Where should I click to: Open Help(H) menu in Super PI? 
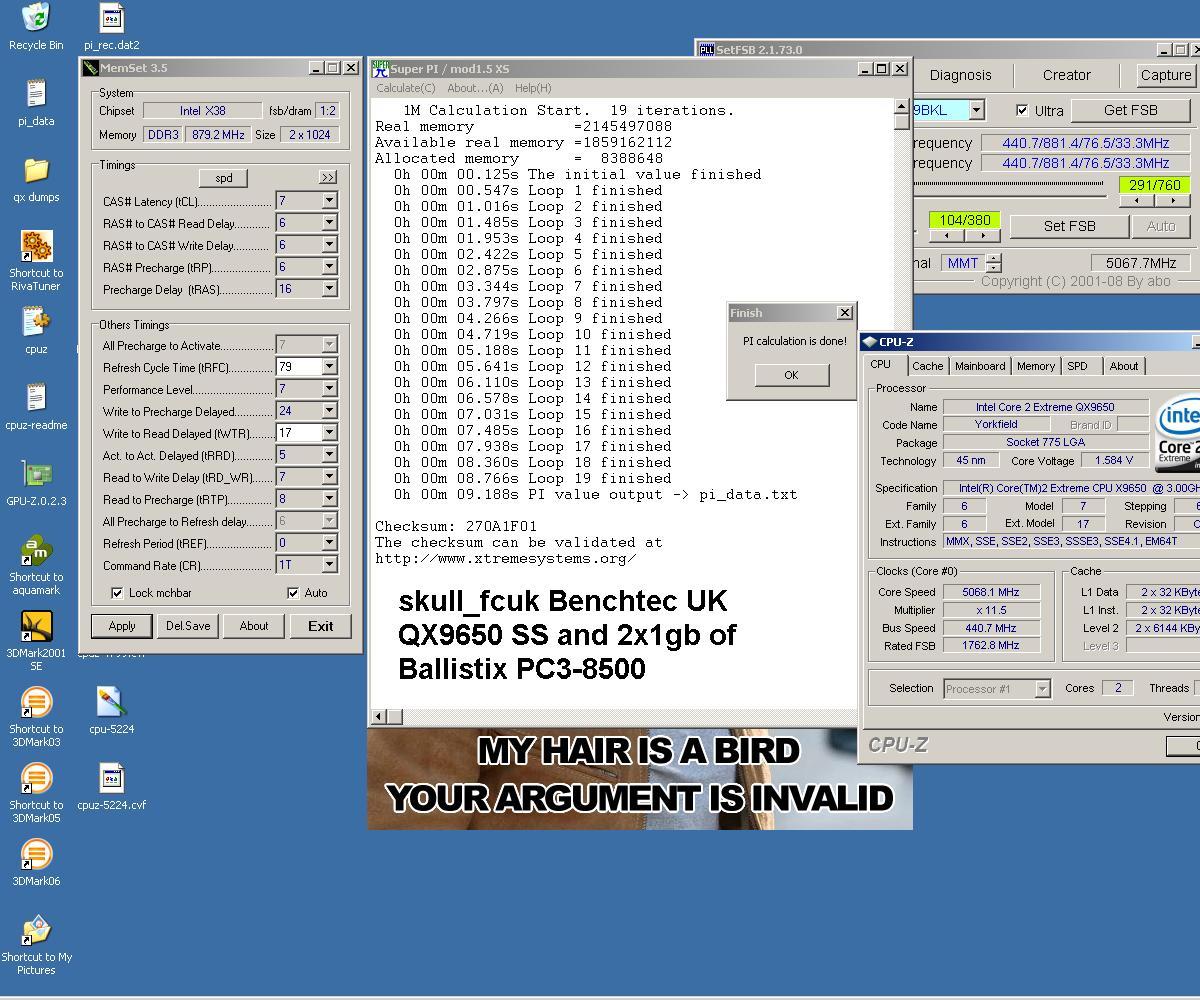point(533,88)
